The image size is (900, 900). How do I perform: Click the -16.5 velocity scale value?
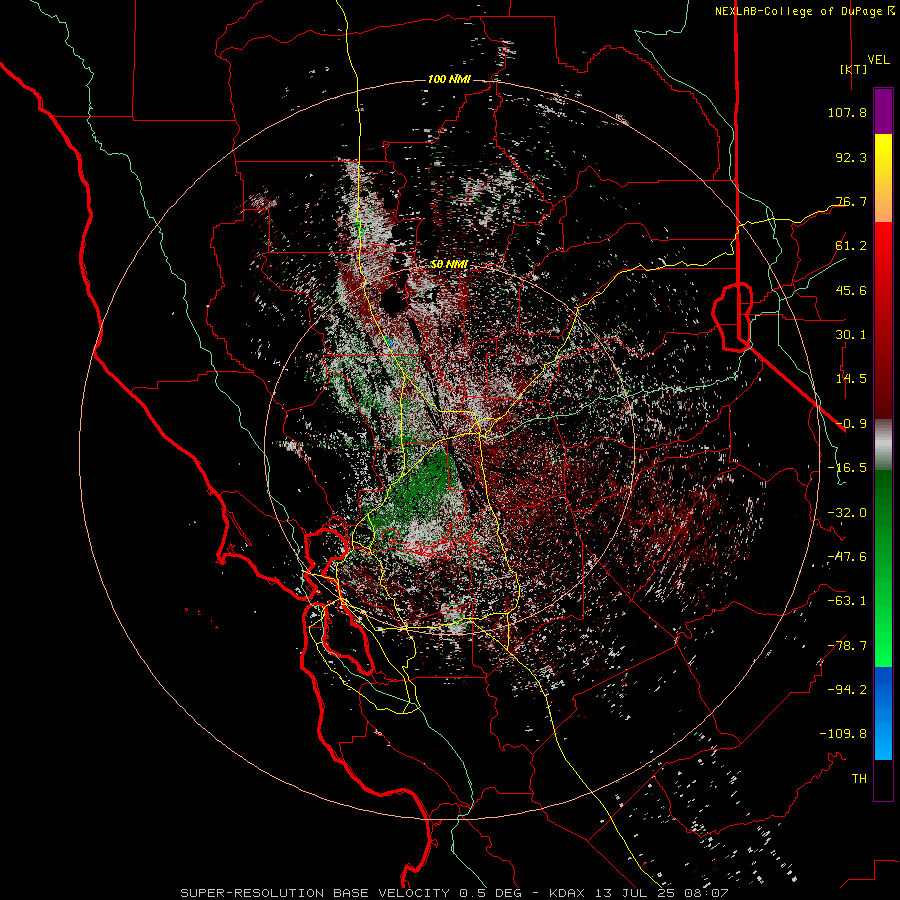click(847, 468)
